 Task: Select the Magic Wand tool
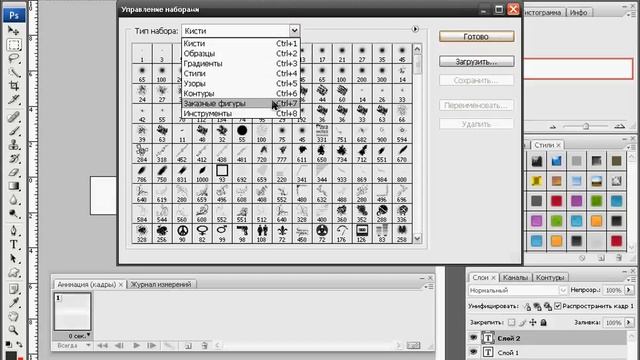(13, 72)
